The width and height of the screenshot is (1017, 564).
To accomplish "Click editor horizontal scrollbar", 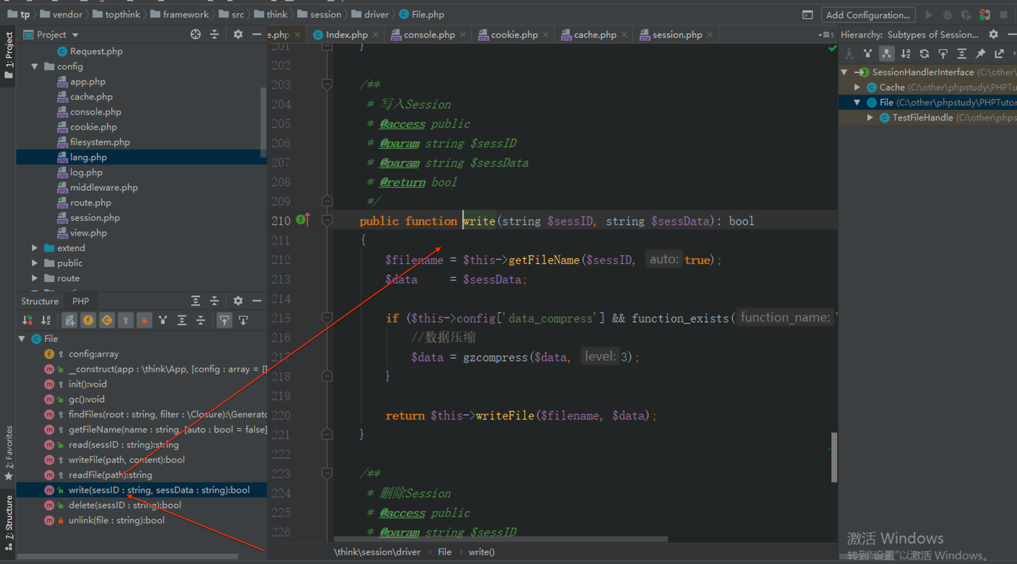I will 501,539.
